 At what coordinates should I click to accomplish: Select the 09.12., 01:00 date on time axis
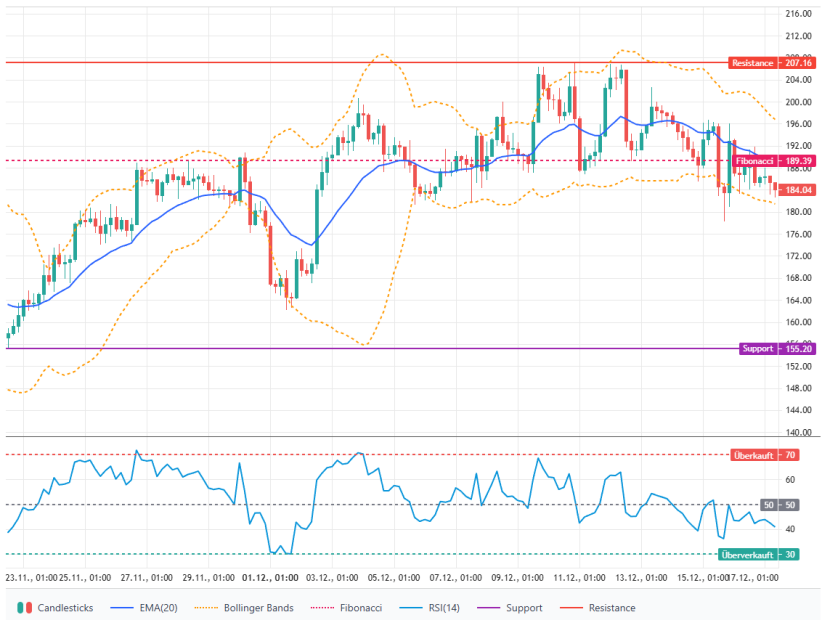click(x=518, y=578)
